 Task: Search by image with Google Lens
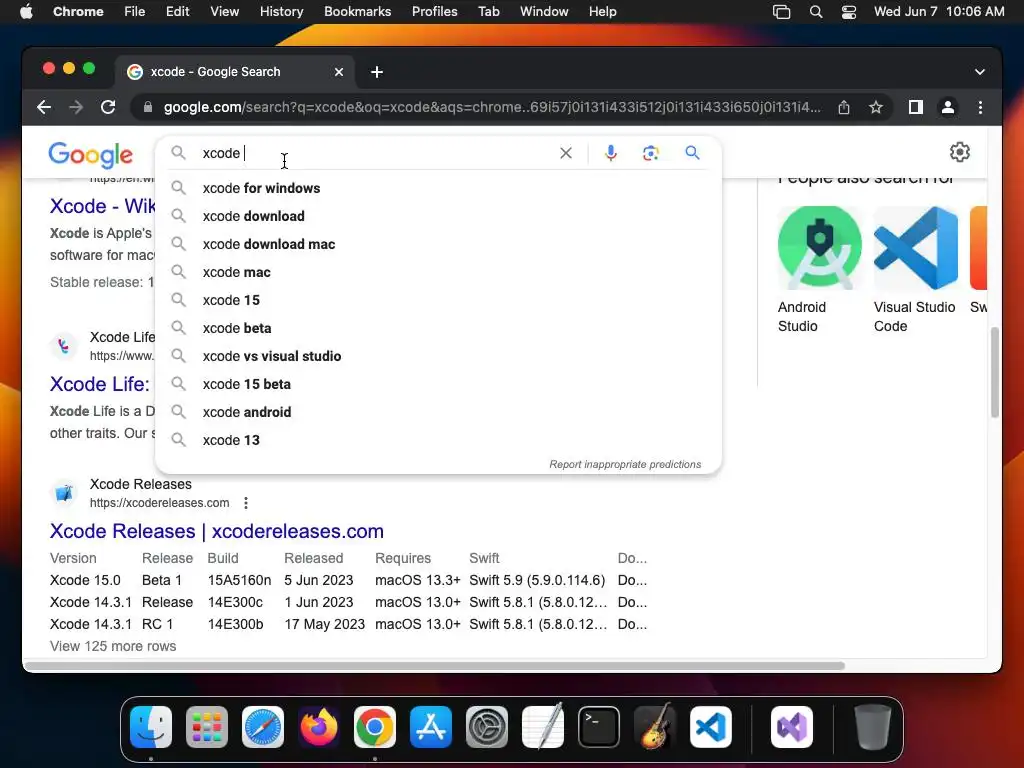650,153
